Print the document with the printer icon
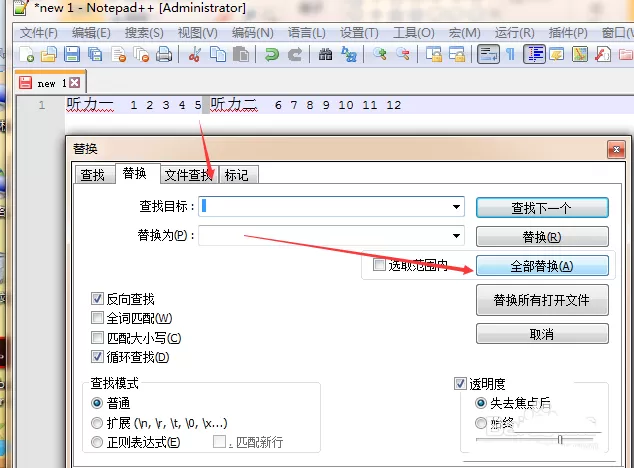The width and height of the screenshot is (634, 468). tap(164, 55)
